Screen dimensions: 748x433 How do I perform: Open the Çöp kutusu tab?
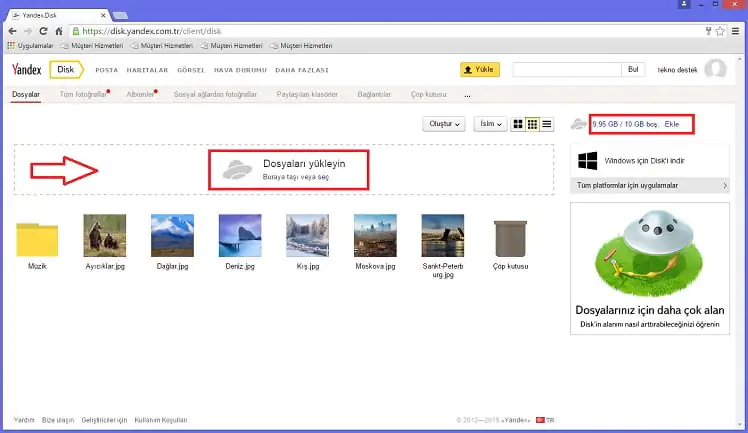(429, 94)
